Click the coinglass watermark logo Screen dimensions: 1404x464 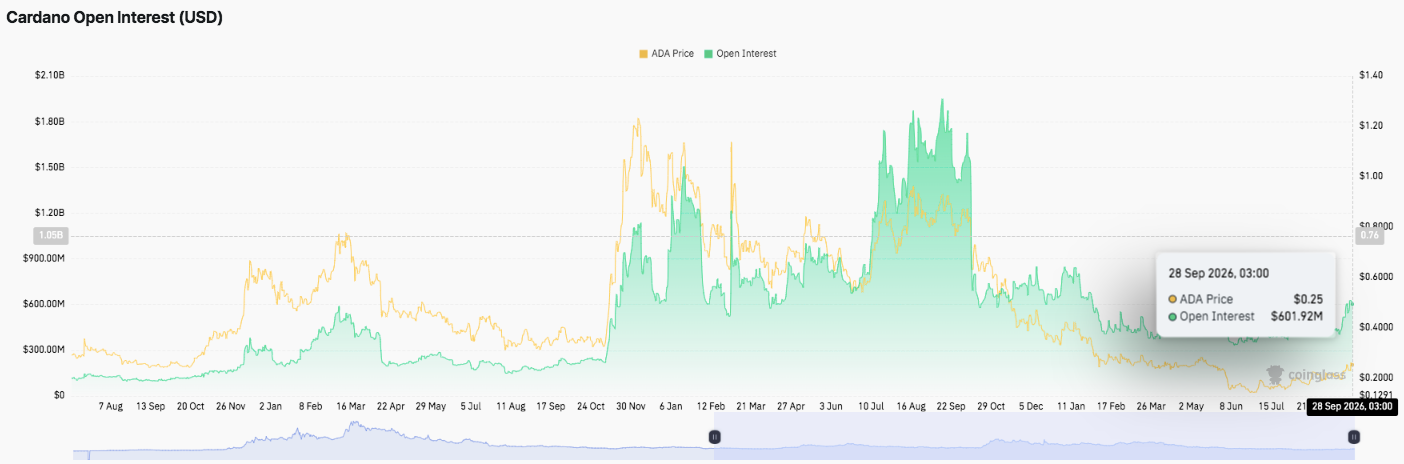click(x=1308, y=375)
